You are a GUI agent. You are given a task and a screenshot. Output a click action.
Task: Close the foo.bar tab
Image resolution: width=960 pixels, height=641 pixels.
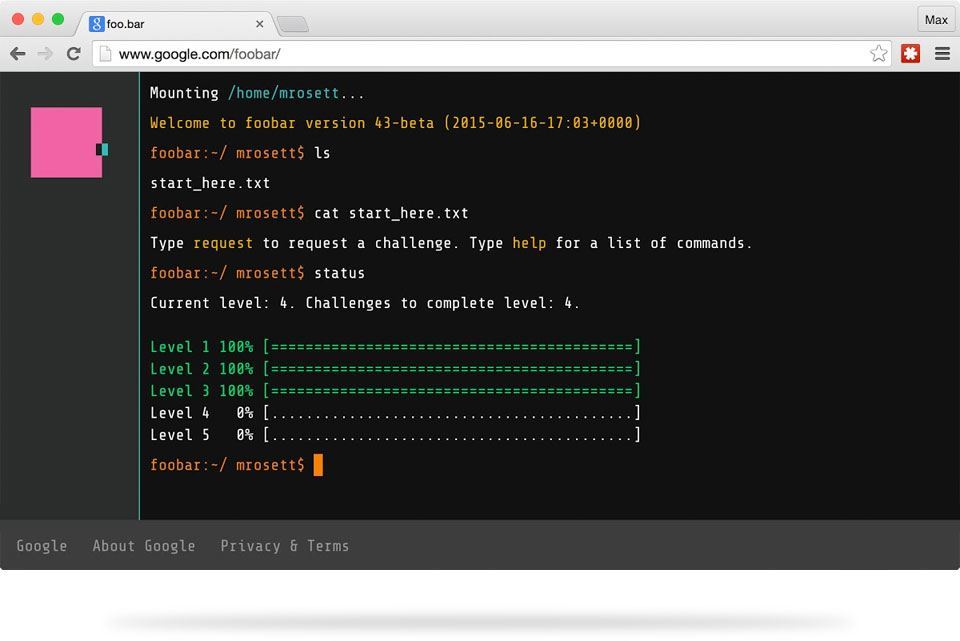(260, 24)
